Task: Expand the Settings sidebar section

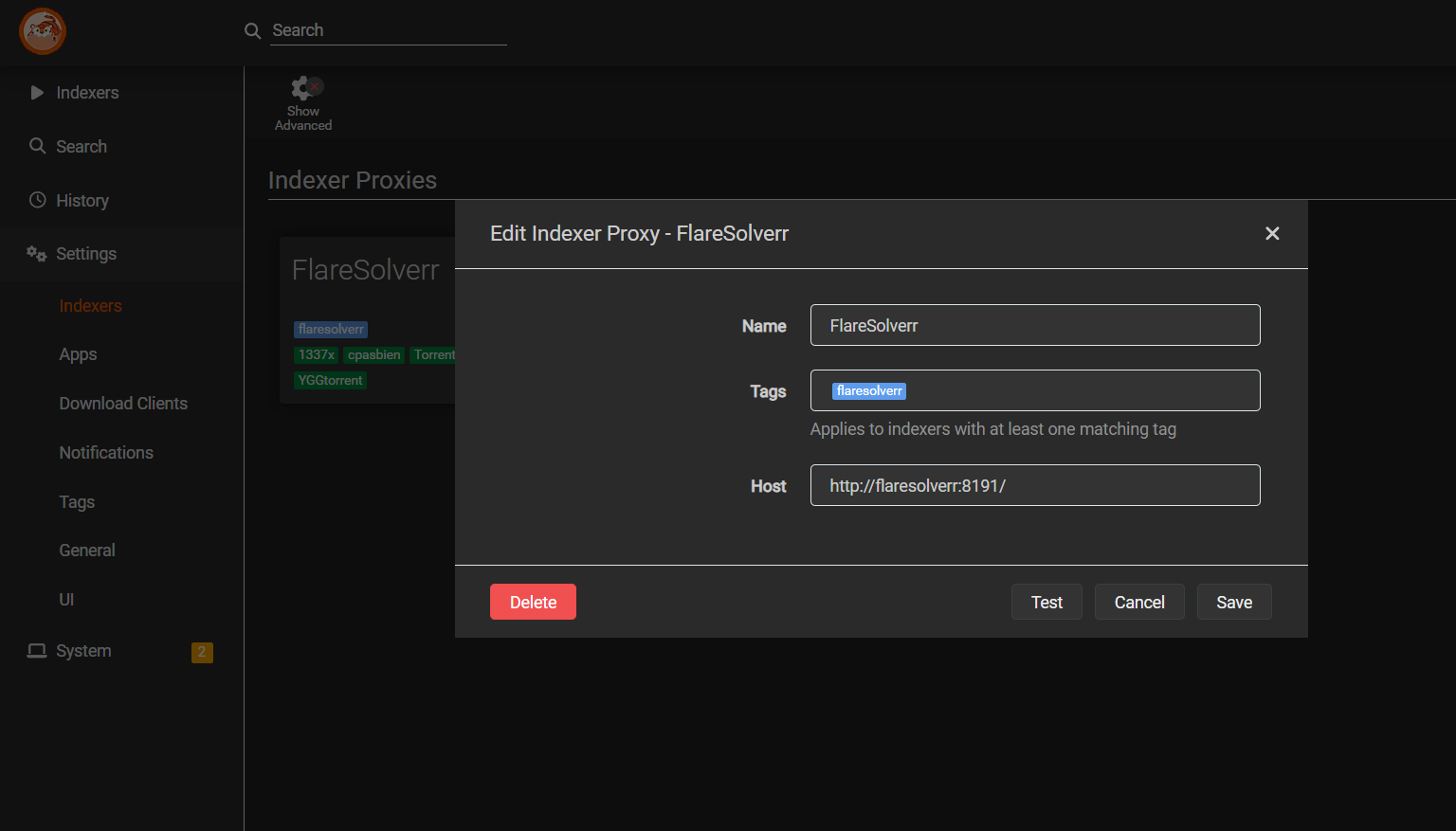Action: tap(85, 254)
